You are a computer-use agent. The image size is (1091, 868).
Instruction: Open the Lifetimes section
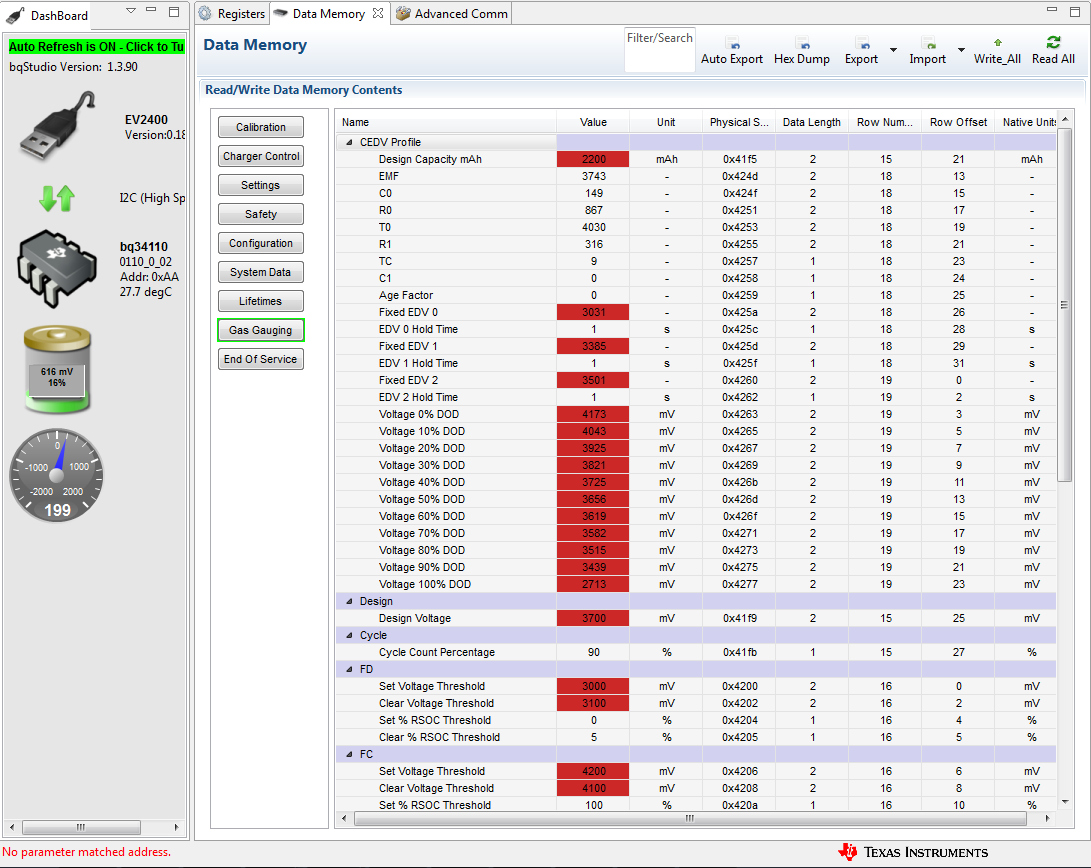click(261, 301)
